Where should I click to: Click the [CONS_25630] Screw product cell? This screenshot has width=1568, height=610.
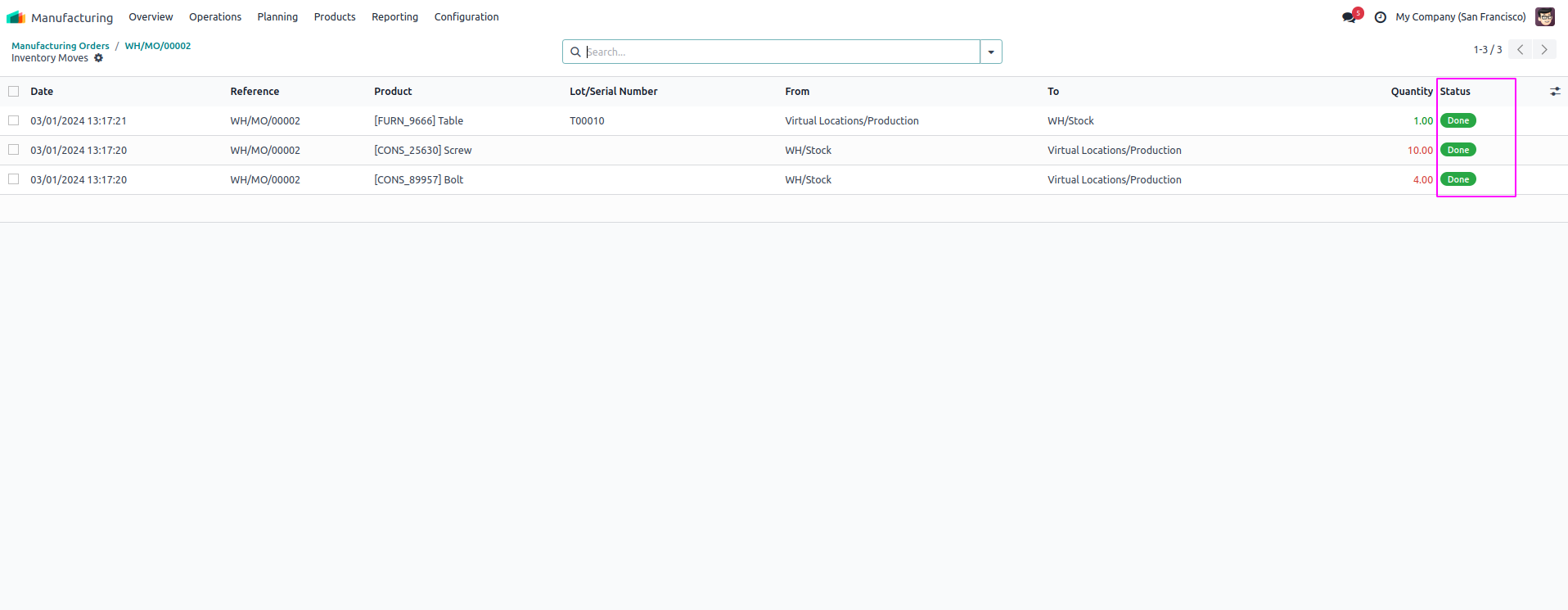pos(423,151)
